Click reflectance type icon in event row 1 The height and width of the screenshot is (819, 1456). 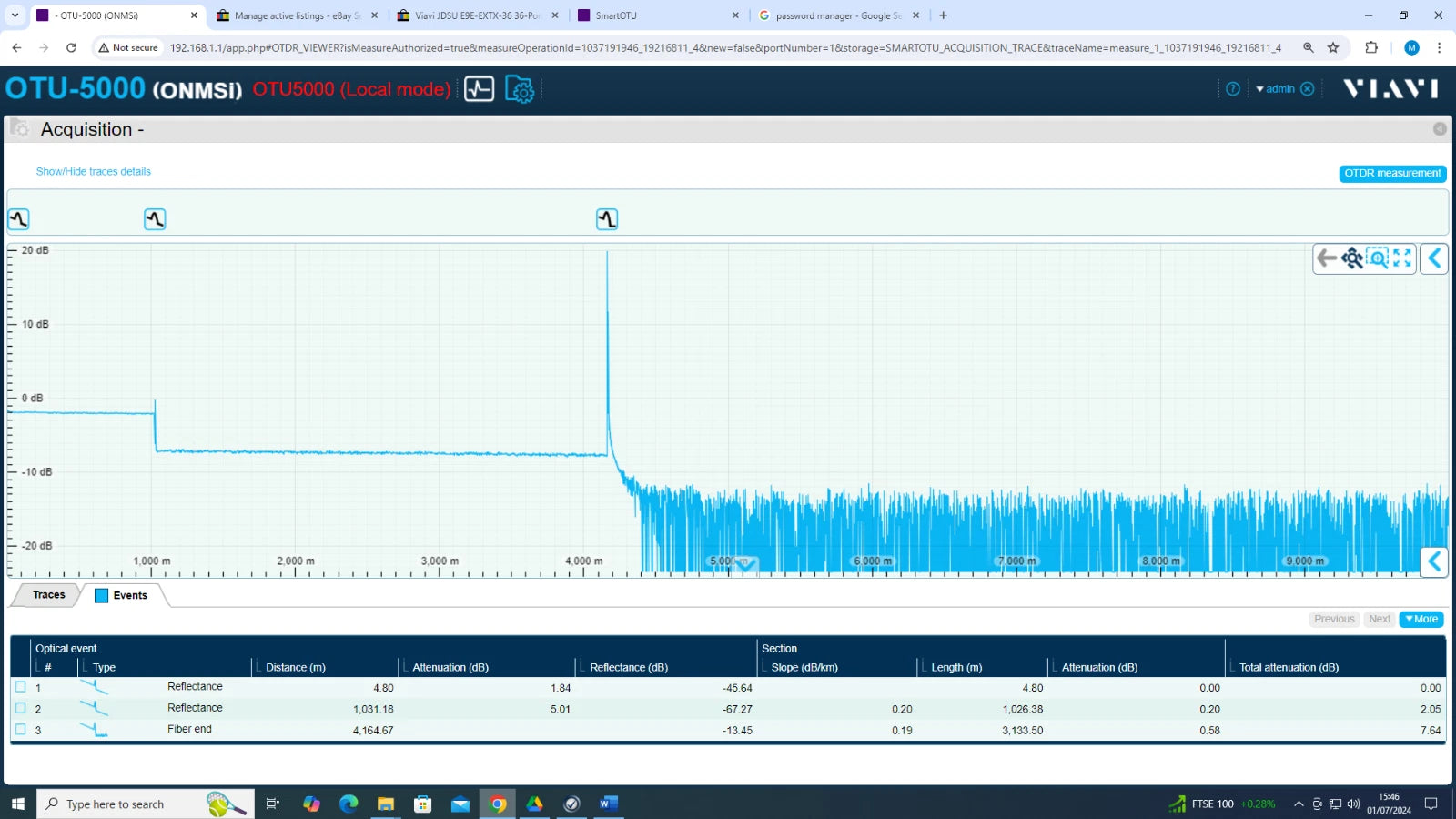tap(94, 687)
